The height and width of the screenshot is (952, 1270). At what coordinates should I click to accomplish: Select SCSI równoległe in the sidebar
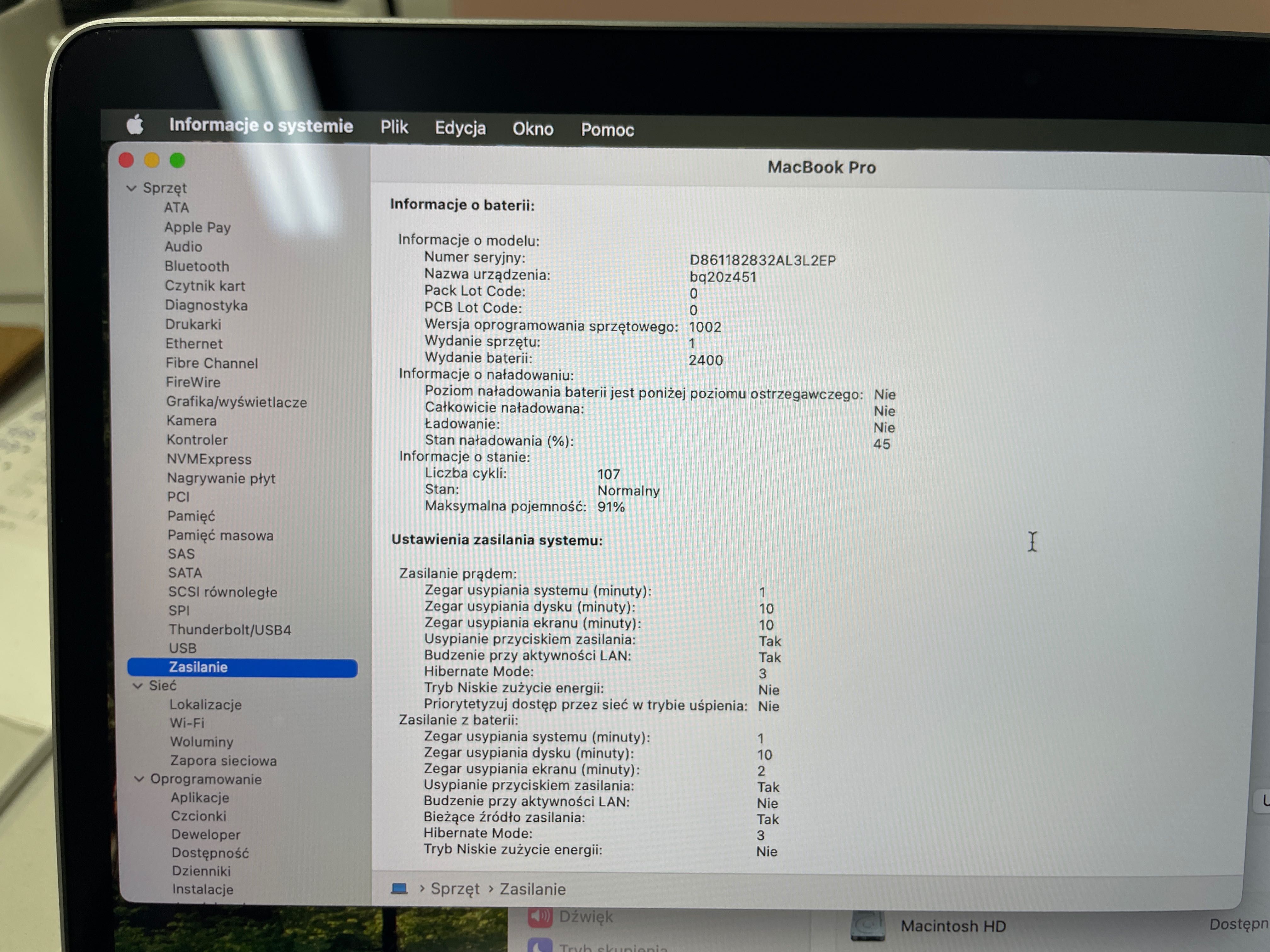pos(223,592)
